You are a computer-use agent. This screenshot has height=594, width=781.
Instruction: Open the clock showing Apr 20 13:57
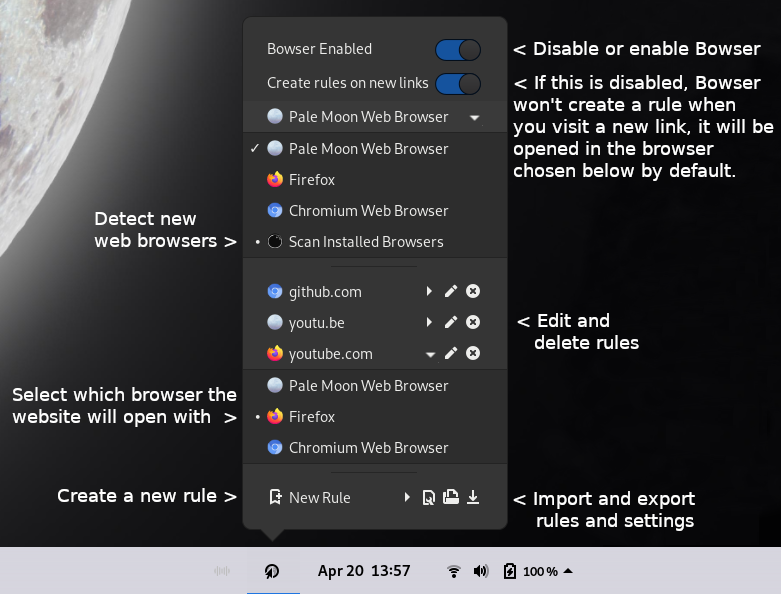(x=364, y=571)
